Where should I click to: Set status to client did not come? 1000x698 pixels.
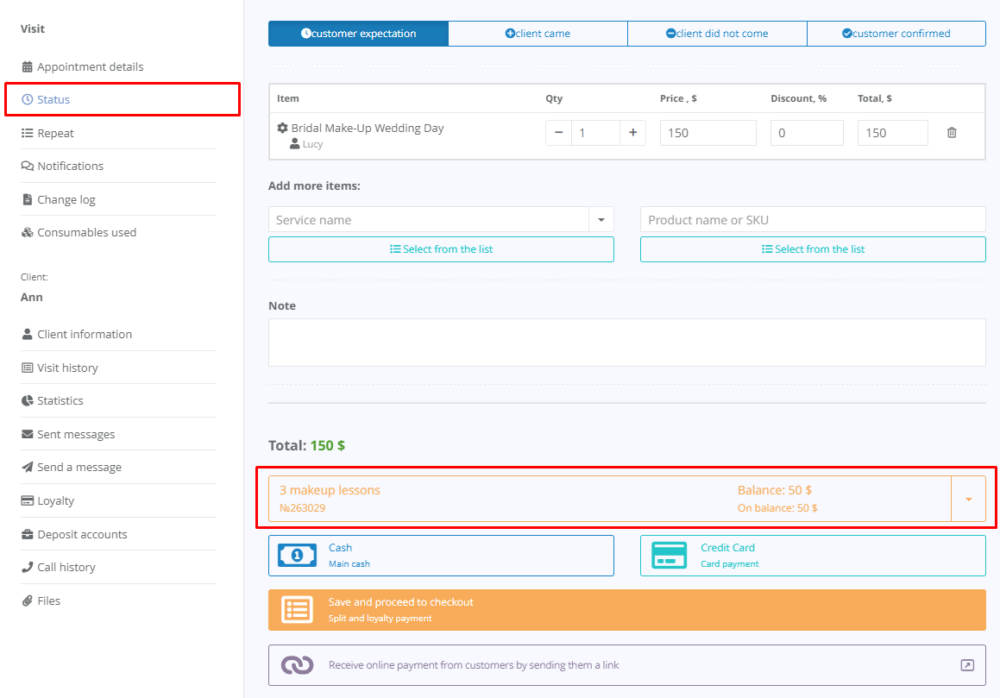click(x=717, y=34)
